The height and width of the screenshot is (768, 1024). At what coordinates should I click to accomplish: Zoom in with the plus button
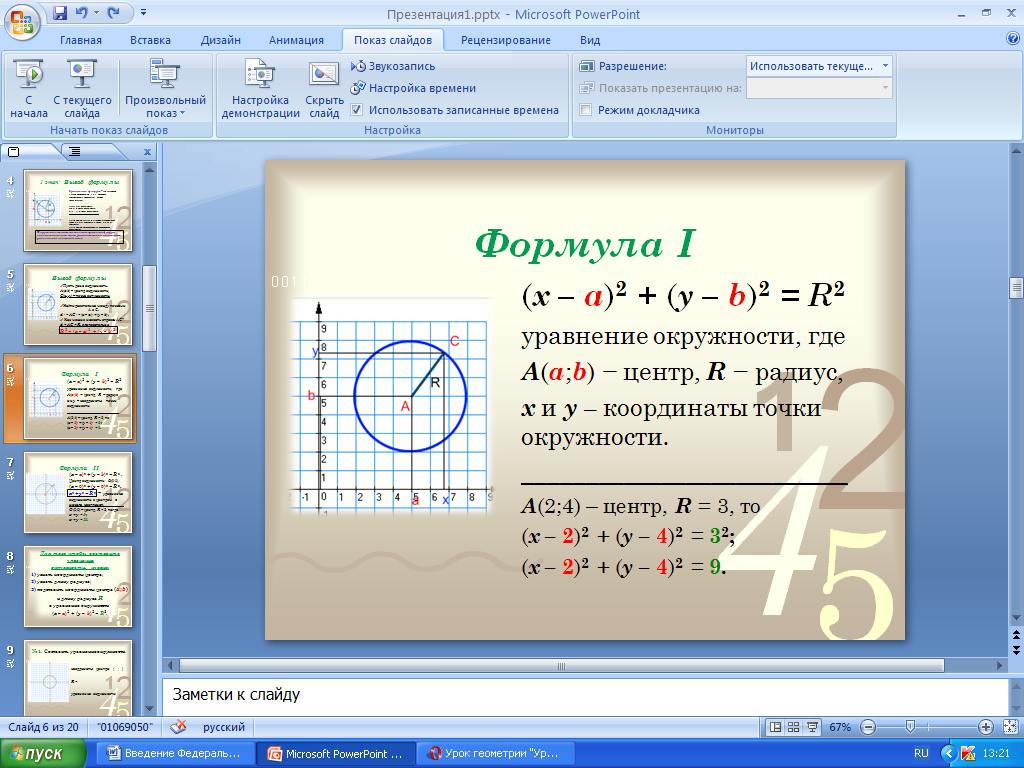(986, 727)
